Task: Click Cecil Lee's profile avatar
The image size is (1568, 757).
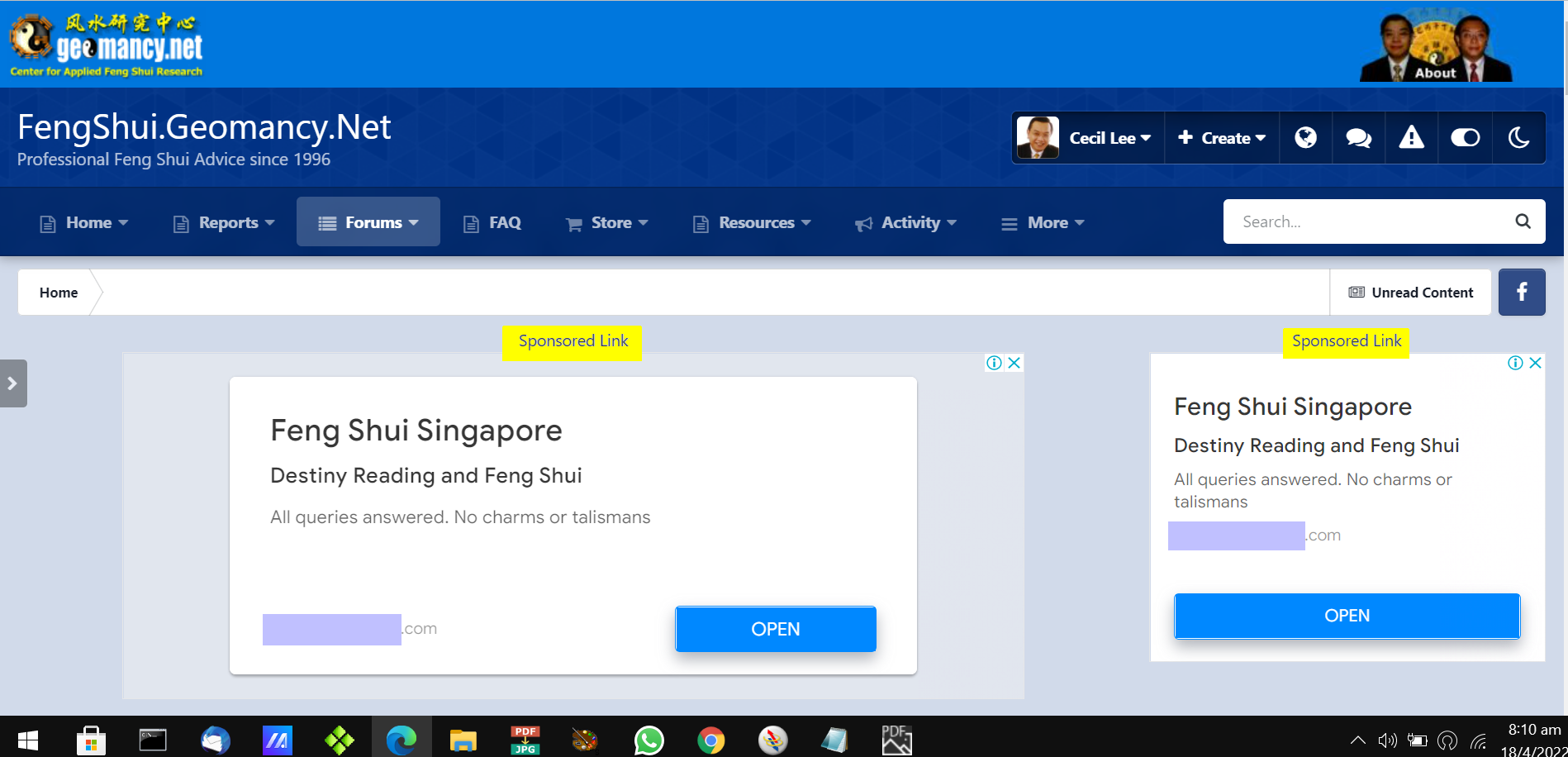Action: click(1038, 137)
